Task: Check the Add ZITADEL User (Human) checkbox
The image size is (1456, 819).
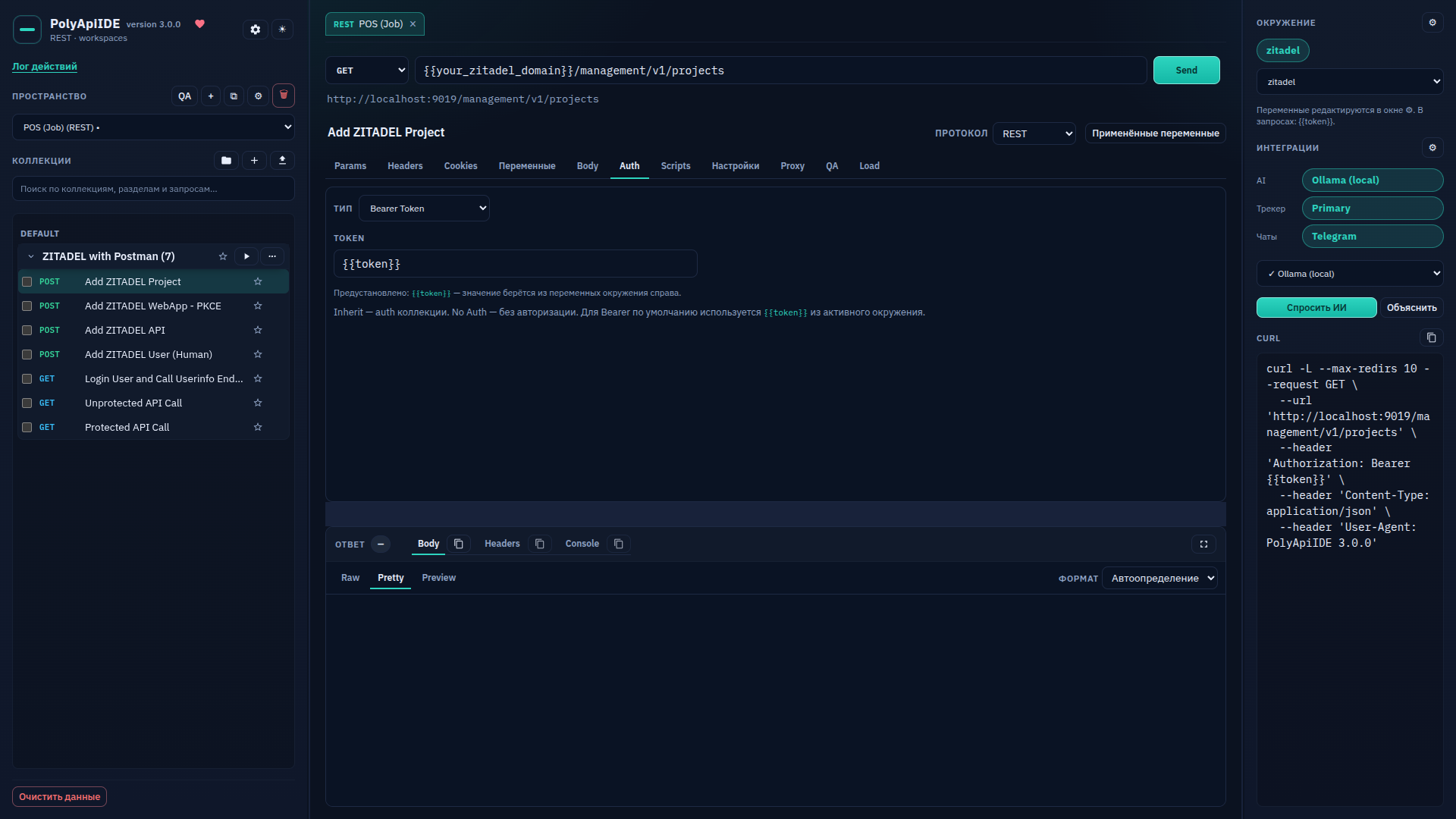Action: 27,354
